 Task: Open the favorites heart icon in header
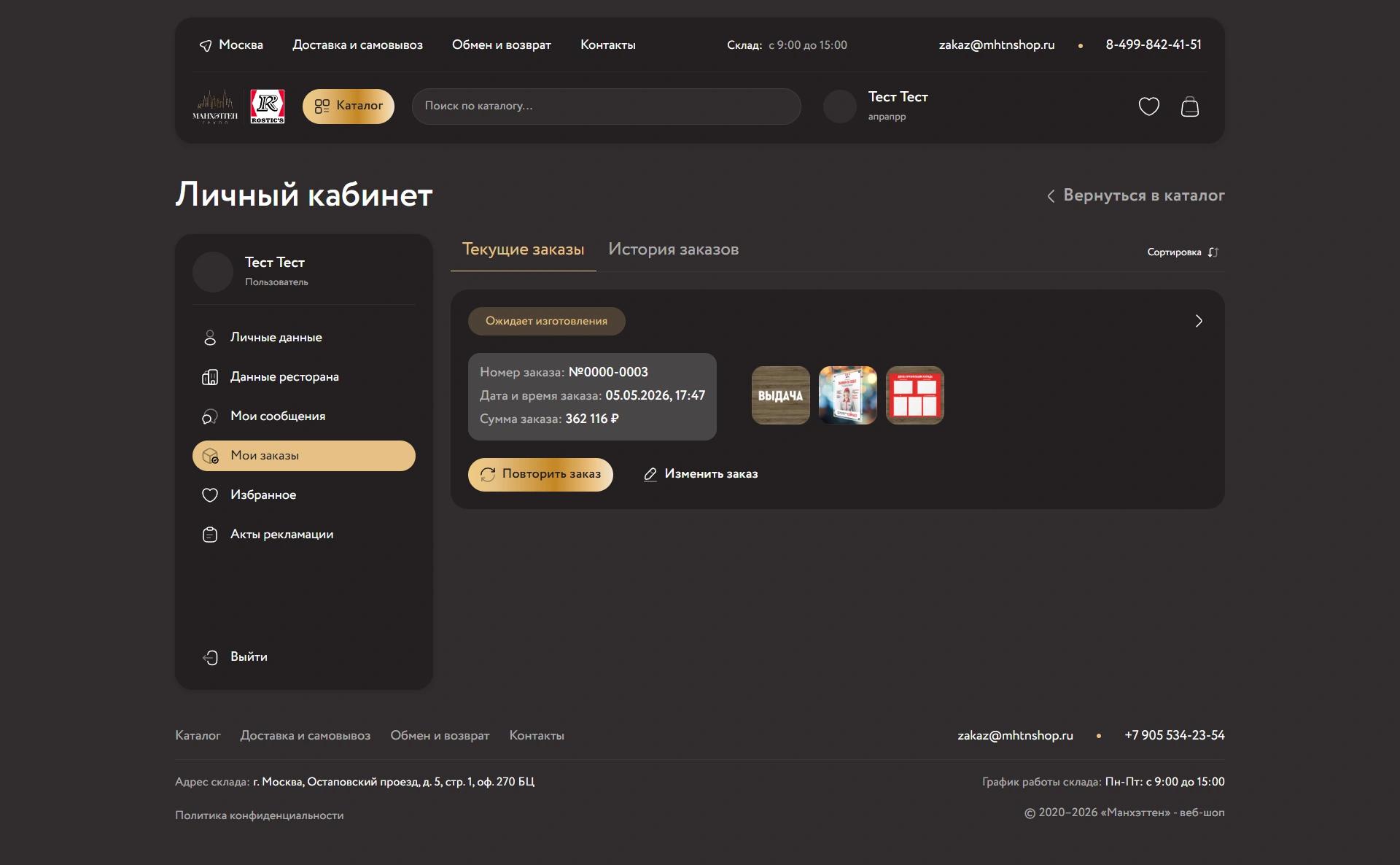tap(1149, 106)
